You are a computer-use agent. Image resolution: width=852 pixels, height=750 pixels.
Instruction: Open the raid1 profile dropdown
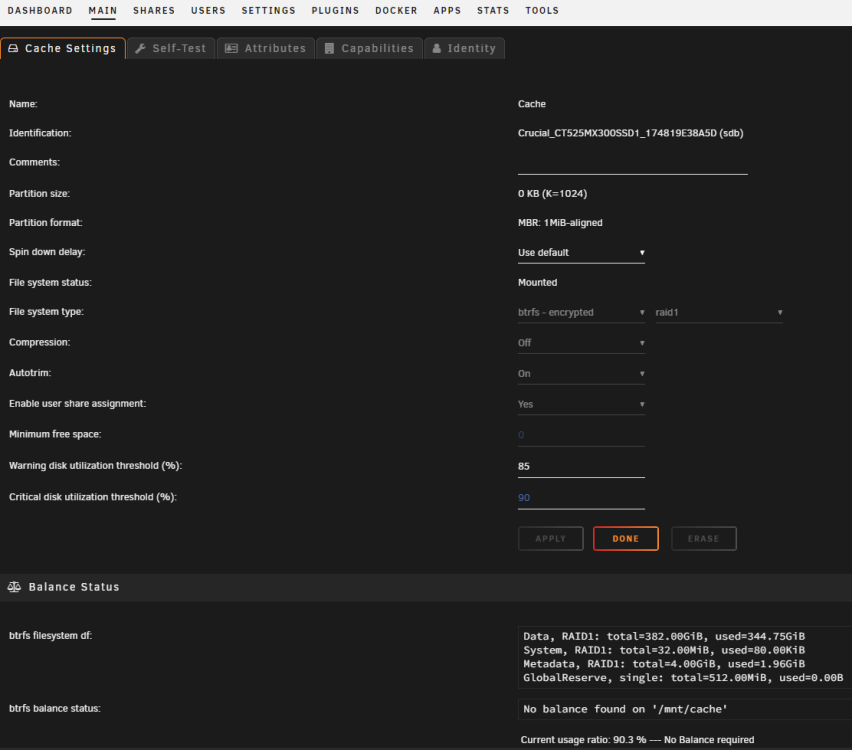coord(719,312)
